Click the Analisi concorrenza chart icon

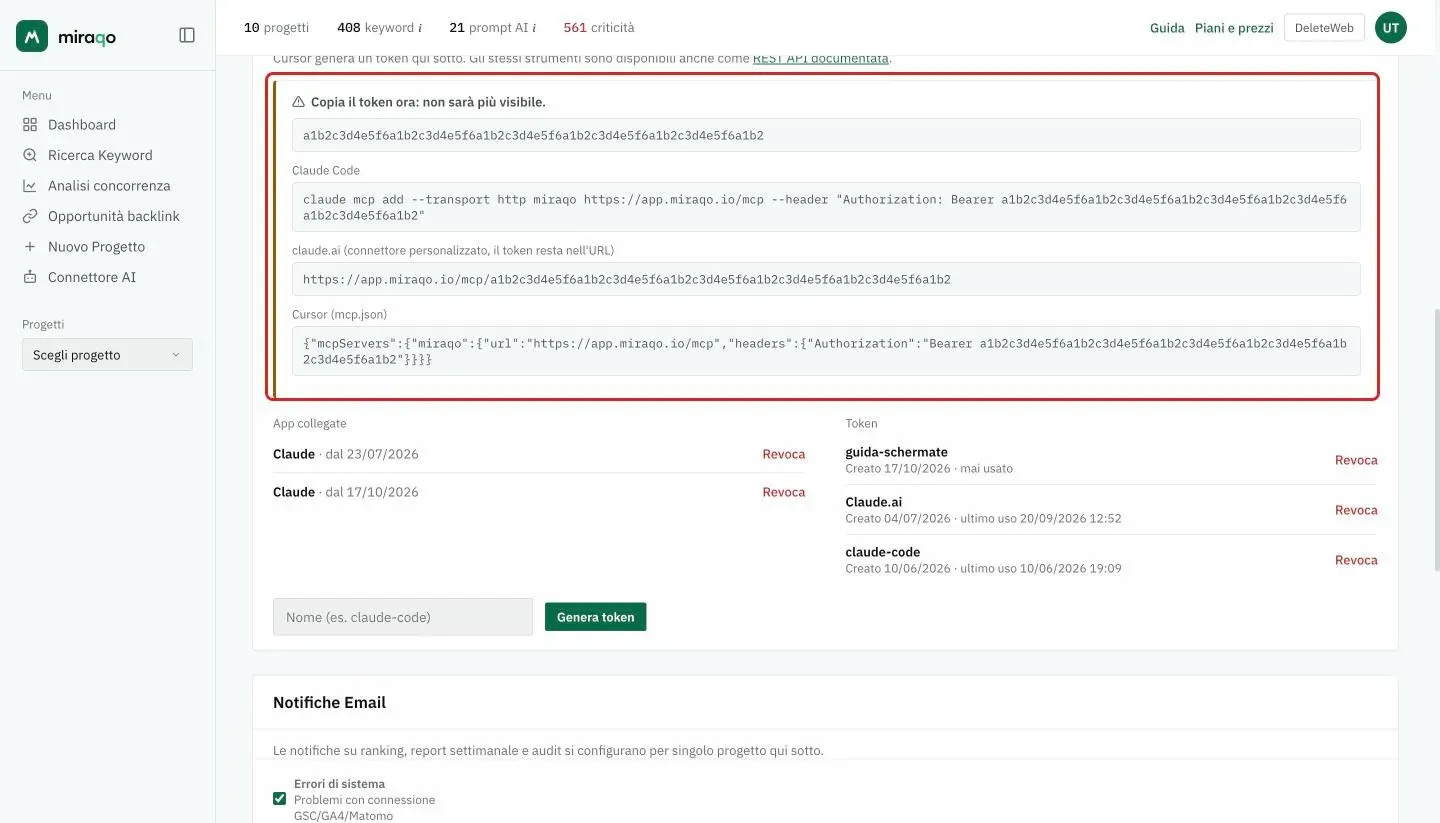click(x=30, y=186)
